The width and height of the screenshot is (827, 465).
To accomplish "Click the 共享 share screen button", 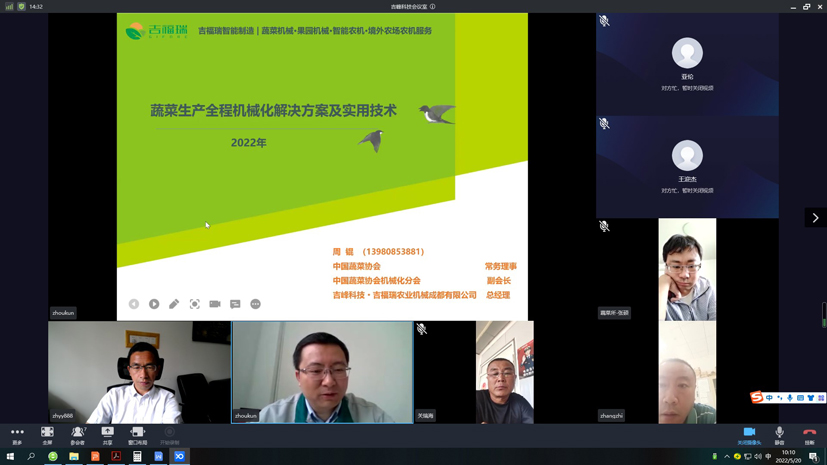I will tap(108, 435).
